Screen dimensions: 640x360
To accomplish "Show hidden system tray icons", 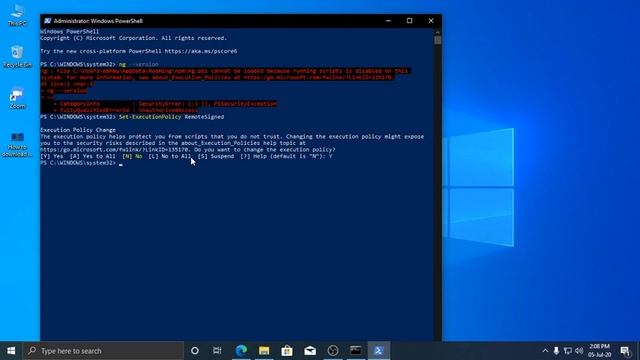I will (x=545, y=351).
